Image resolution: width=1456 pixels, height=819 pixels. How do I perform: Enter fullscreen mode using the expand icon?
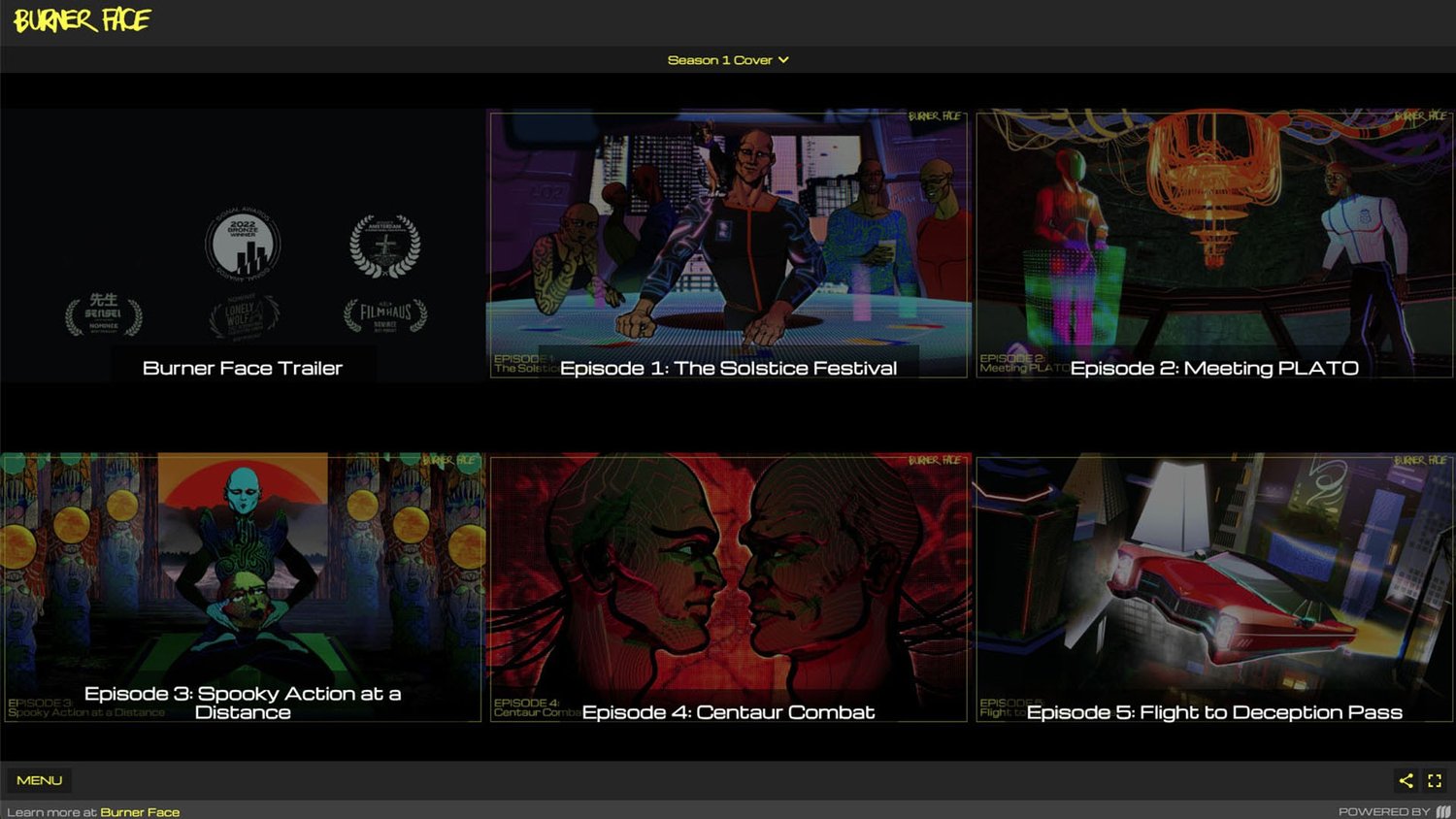click(x=1435, y=780)
